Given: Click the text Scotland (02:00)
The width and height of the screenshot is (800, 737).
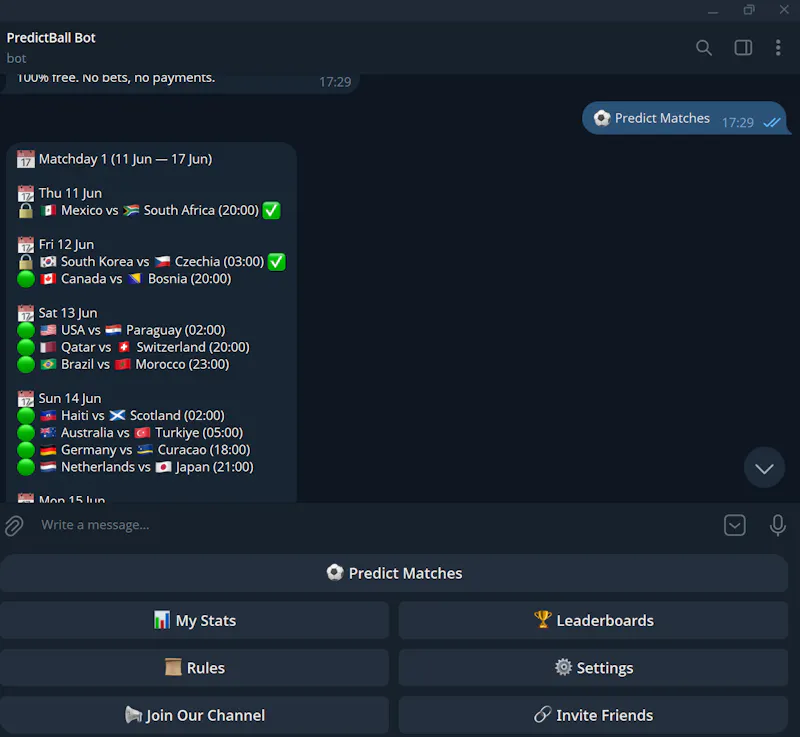Looking at the screenshot, I should [177, 416].
